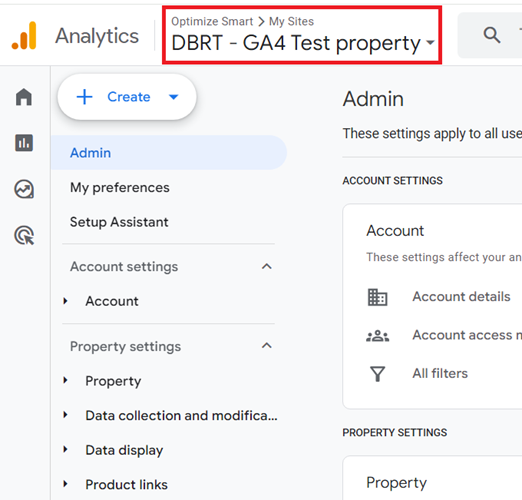
Task: Open the Account access management link
Action: (467, 335)
